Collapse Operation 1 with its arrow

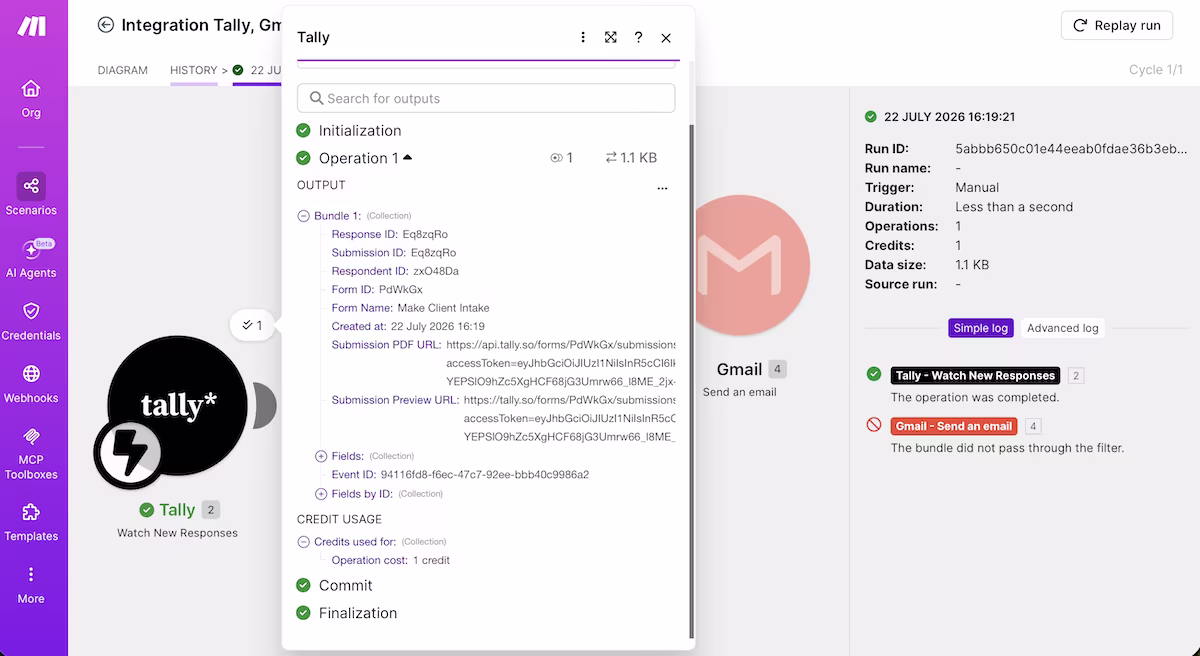[407, 157]
